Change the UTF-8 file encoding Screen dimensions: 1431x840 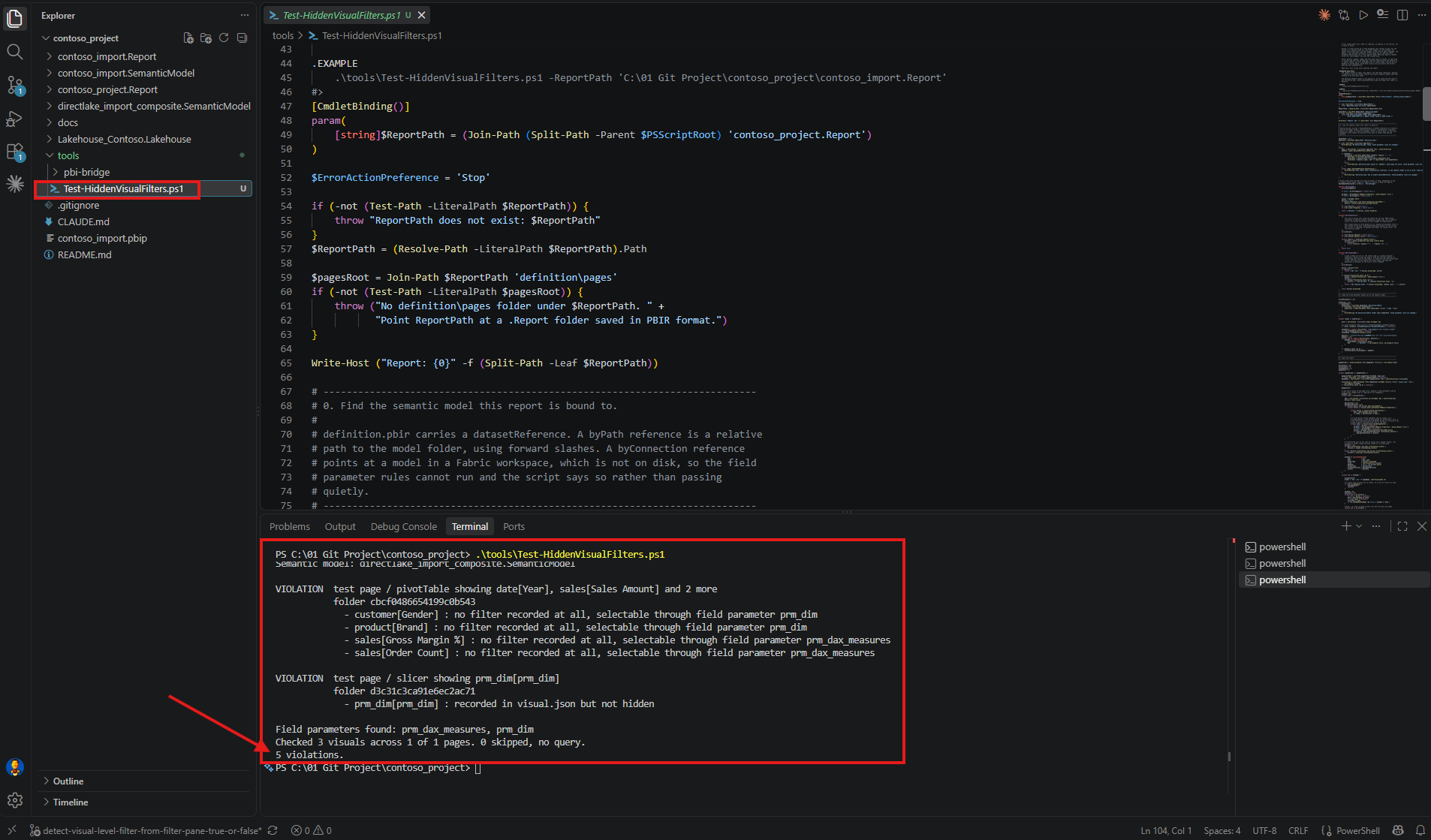[1264, 830]
